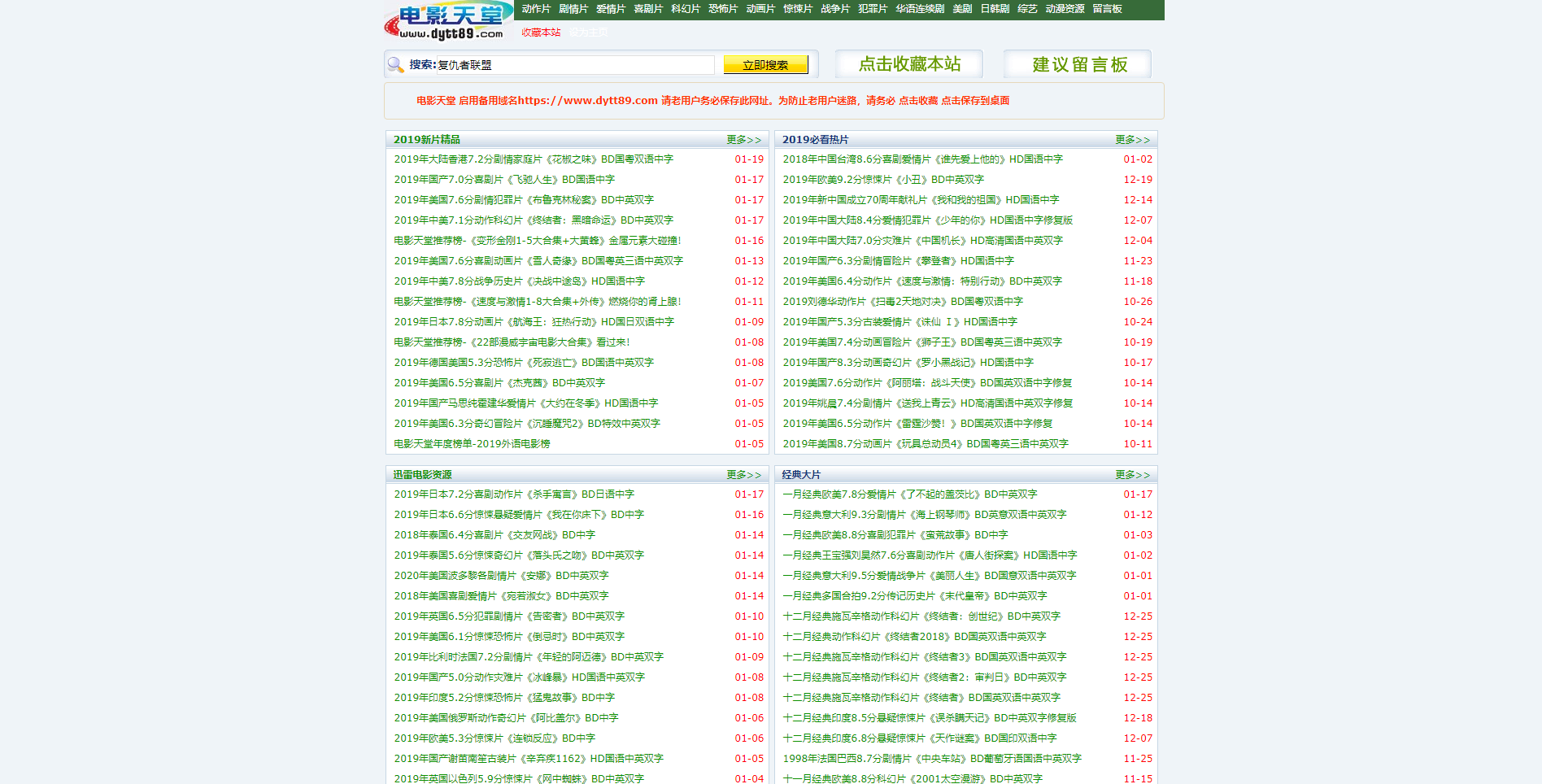Viewport: 1542px width, 784px height.
Task: Open the 《我和我的祖国》 link
Action: point(921,200)
